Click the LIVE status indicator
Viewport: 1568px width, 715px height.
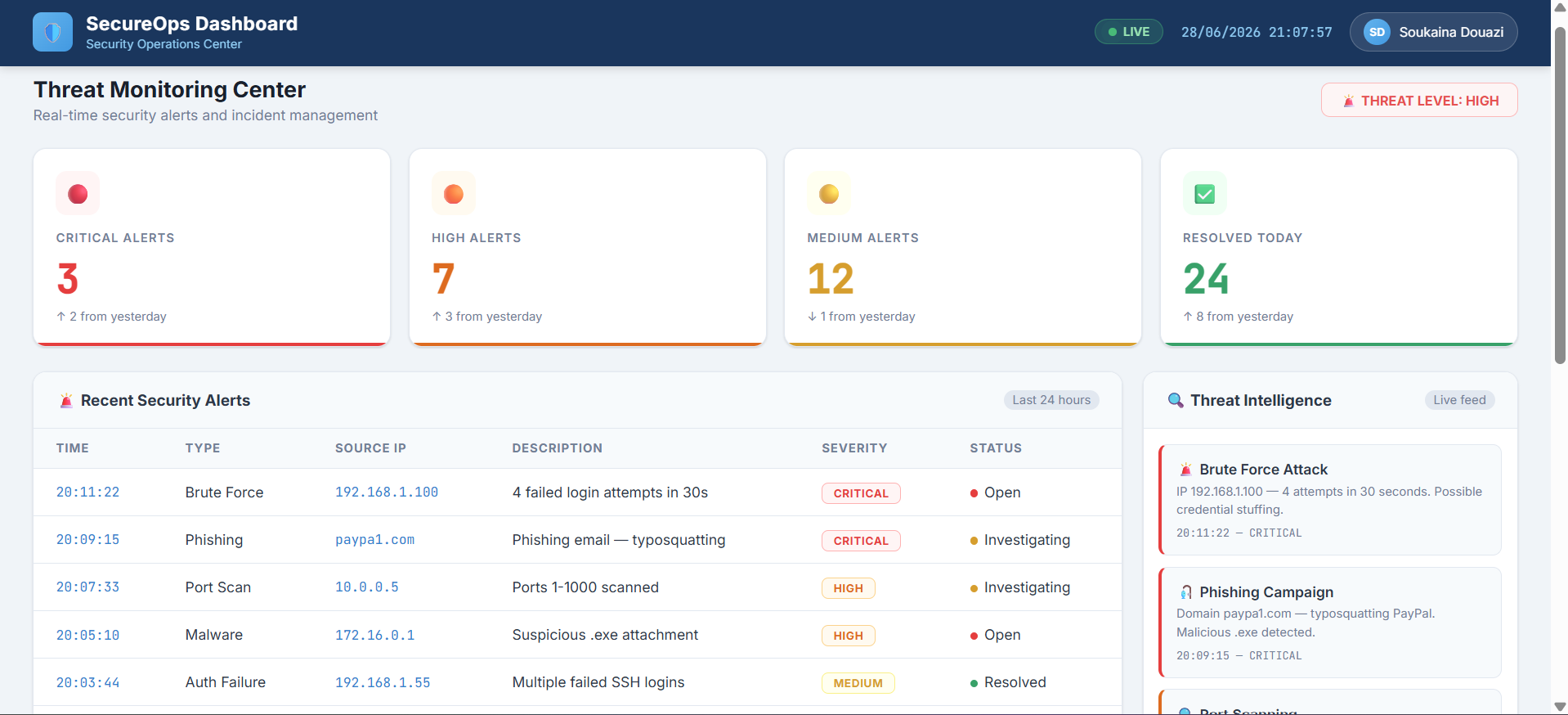[x=1128, y=32]
